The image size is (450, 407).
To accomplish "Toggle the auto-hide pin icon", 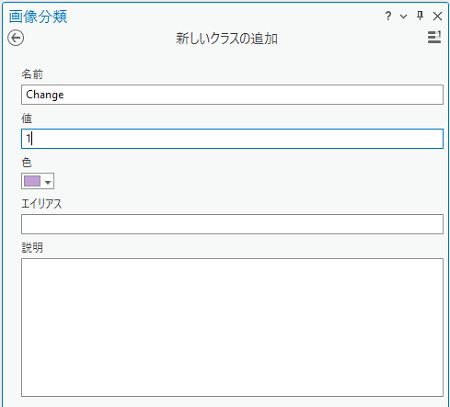I will [420, 16].
